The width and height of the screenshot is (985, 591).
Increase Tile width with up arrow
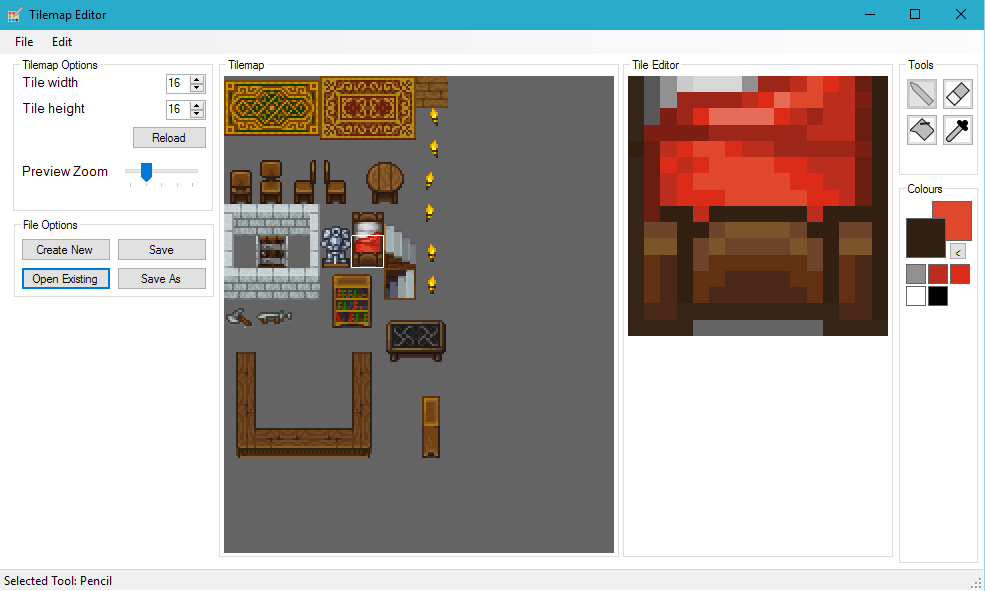tap(197, 79)
